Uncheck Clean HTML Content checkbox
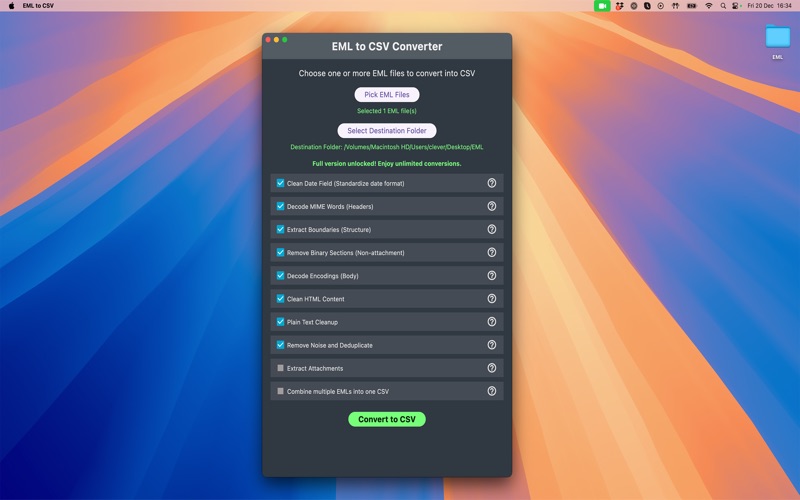The width and height of the screenshot is (800, 500). coord(280,298)
